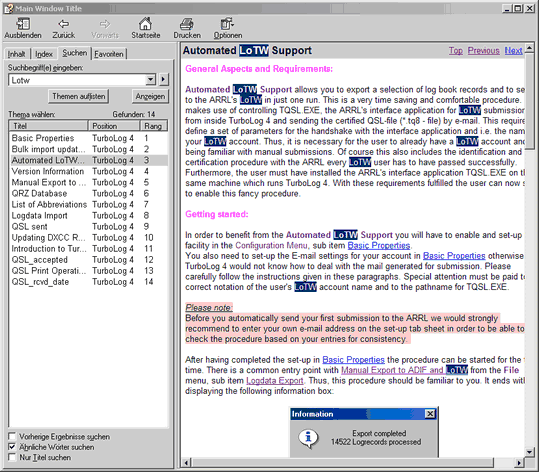This screenshot has height=472, width=539.
Task: Switch to the Favoriten tab
Action: point(109,54)
